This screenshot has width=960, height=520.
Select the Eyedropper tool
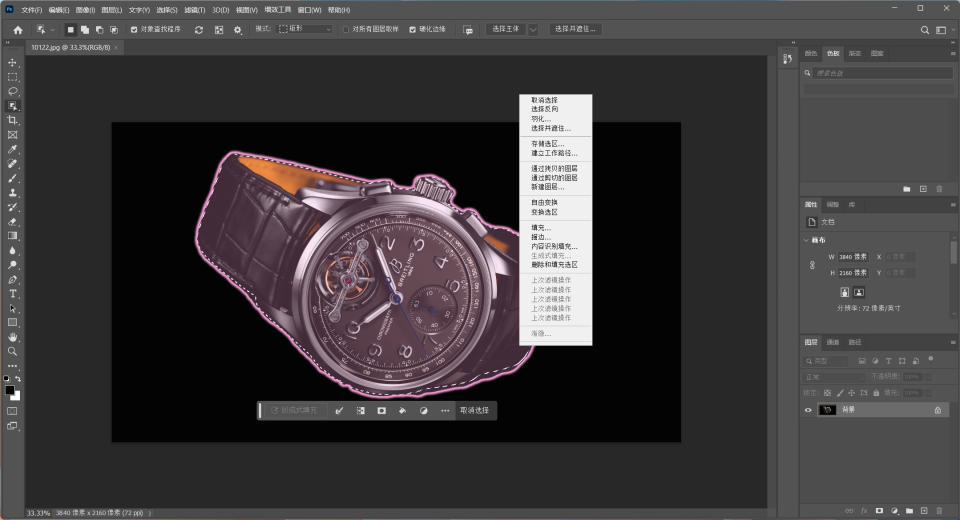click(x=13, y=149)
